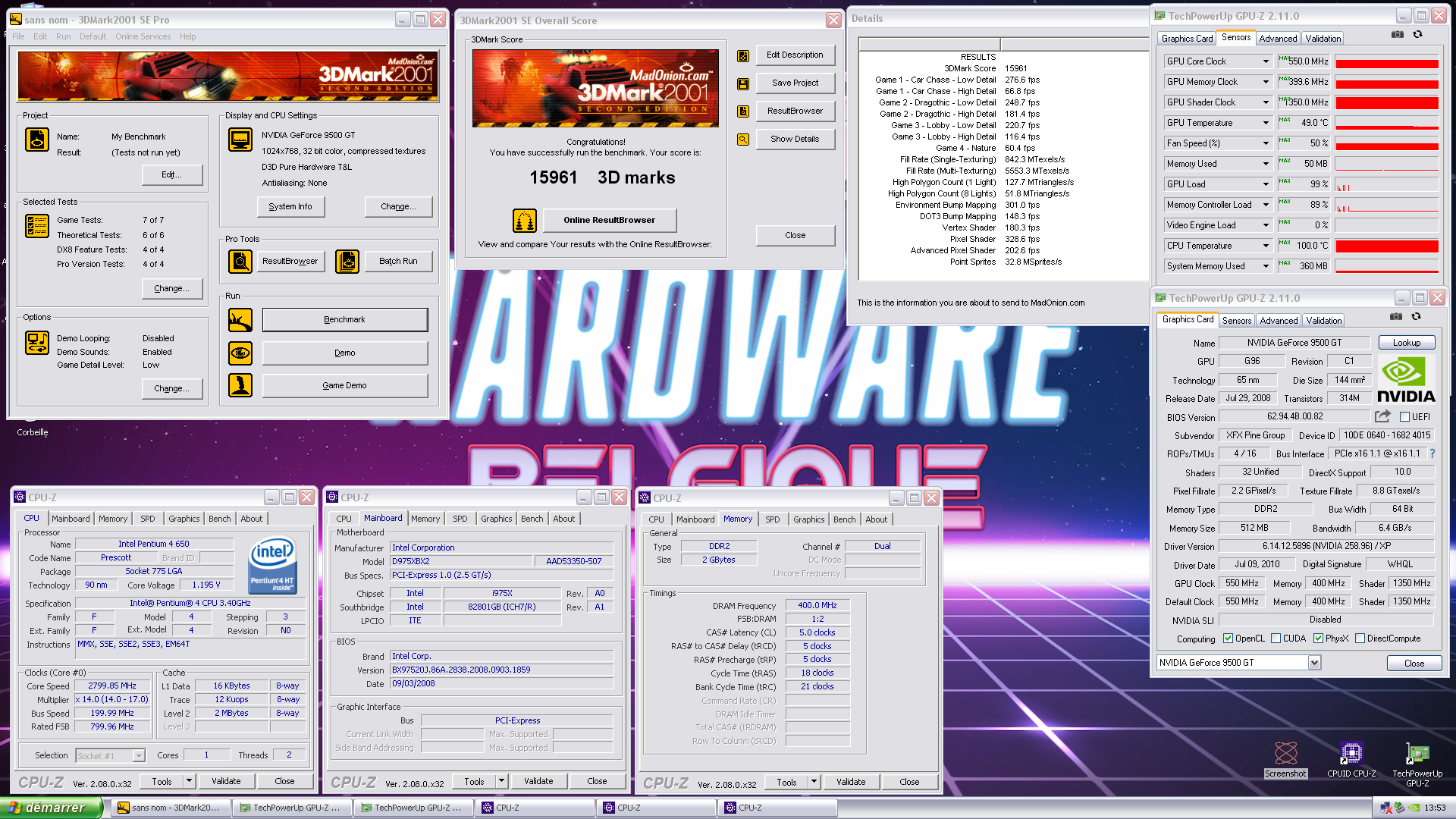This screenshot has width=1456, height=819.
Task: Click the Selected Tests checklist icon
Action: point(37,226)
